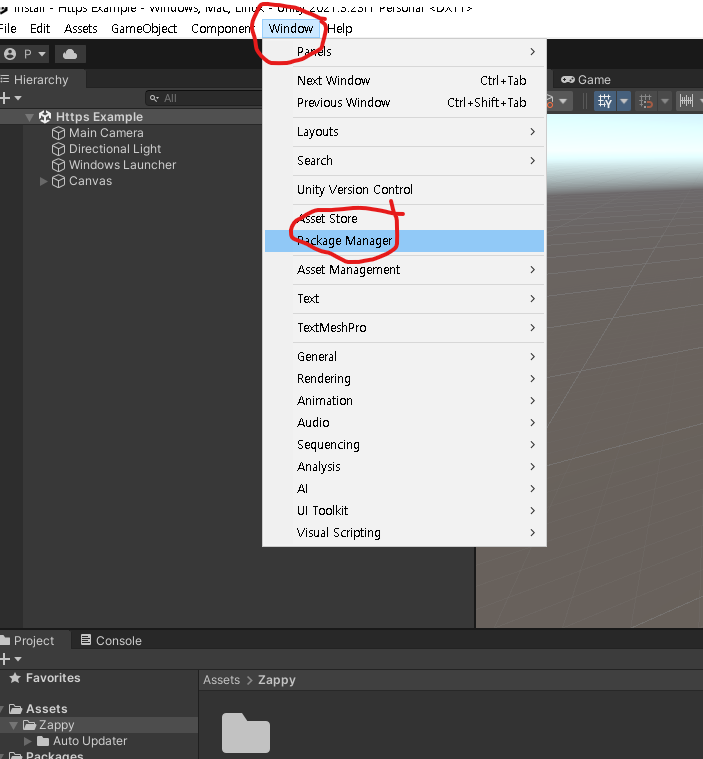Open Analysis submenu
Screen dimensions: 703x759
[x=404, y=467]
